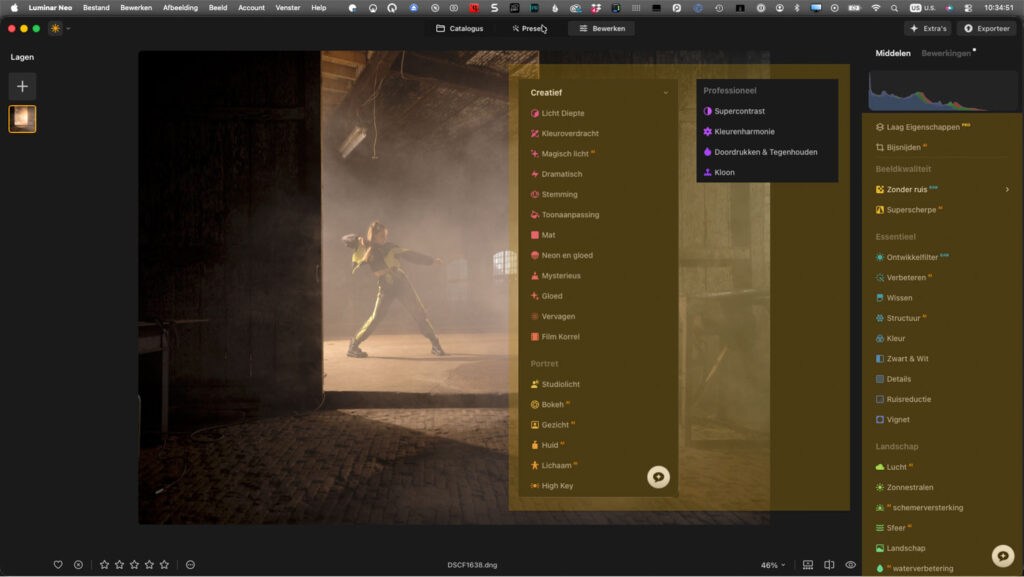Expand Ontwikkelfilter tool
The width and height of the screenshot is (1024, 577).
tap(912, 257)
